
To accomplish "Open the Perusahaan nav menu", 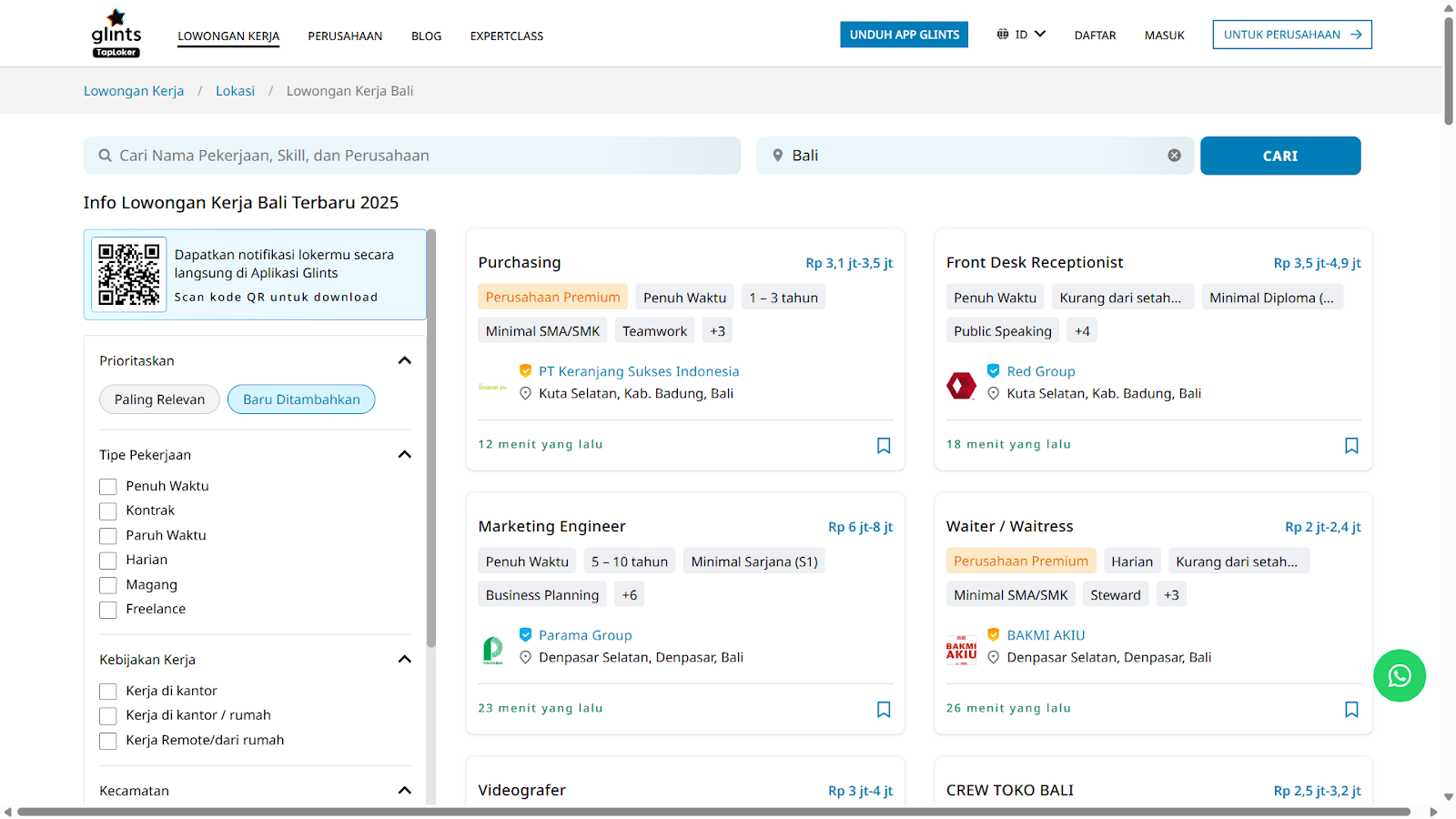I will click(x=345, y=36).
